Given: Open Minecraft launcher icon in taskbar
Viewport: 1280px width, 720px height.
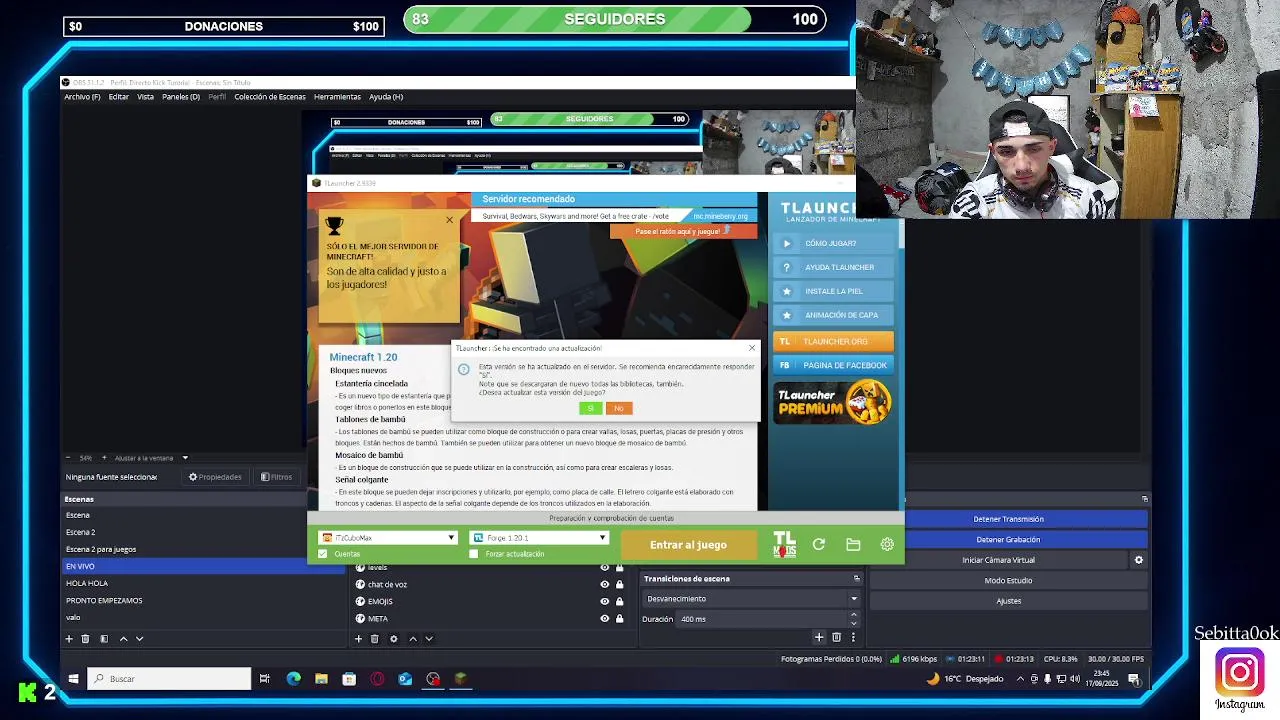Looking at the screenshot, I should pyautogui.click(x=461, y=679).
